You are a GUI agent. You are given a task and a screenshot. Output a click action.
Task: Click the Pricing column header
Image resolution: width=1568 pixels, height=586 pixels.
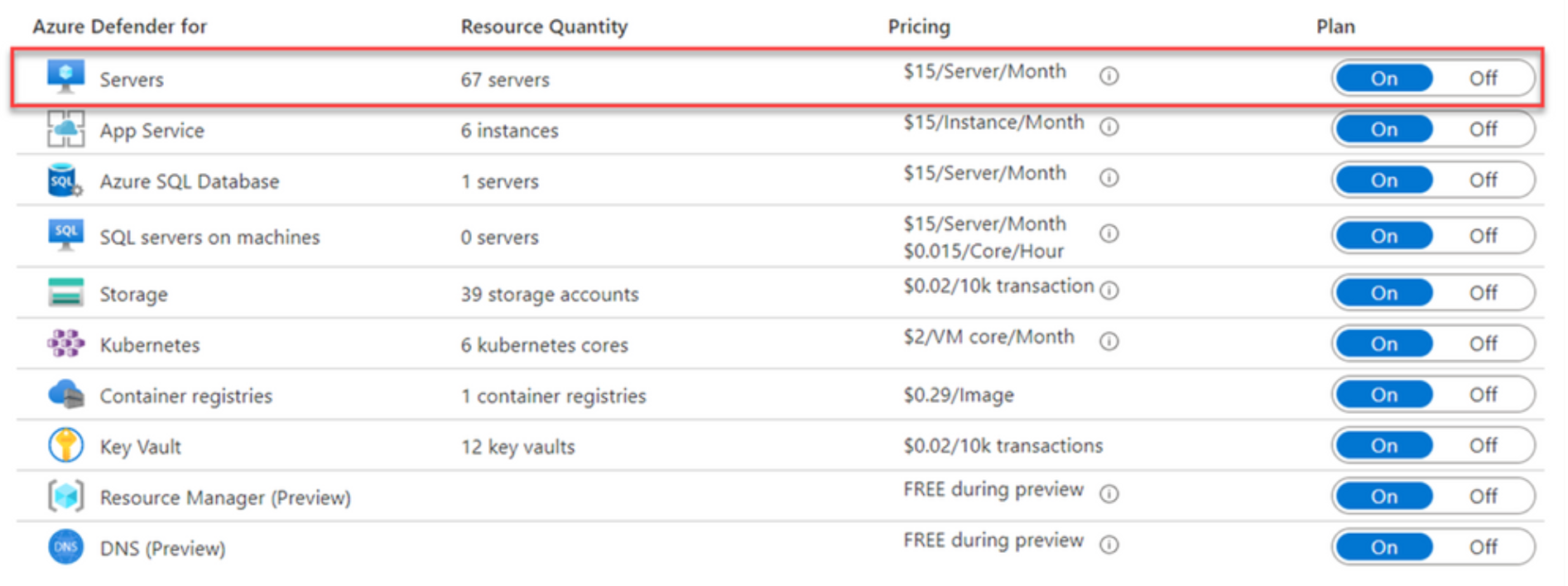click(918, 26)
